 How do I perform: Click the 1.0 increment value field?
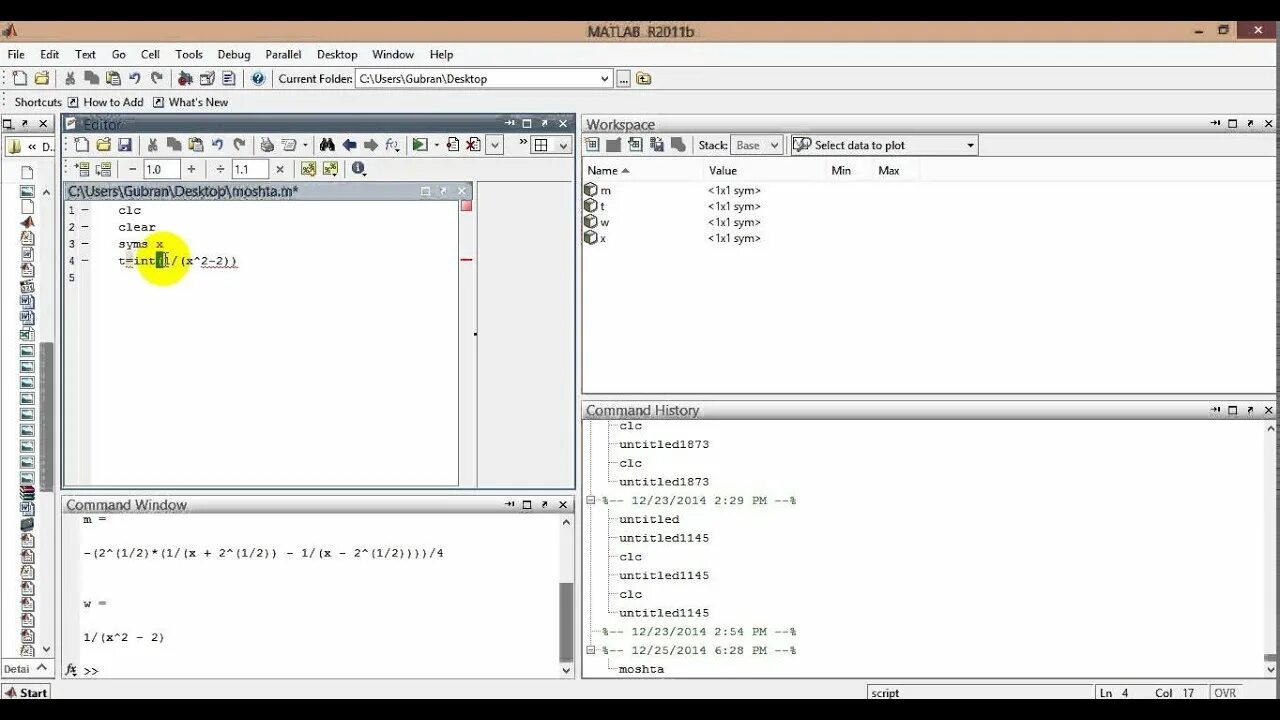[x=161, y=169]
